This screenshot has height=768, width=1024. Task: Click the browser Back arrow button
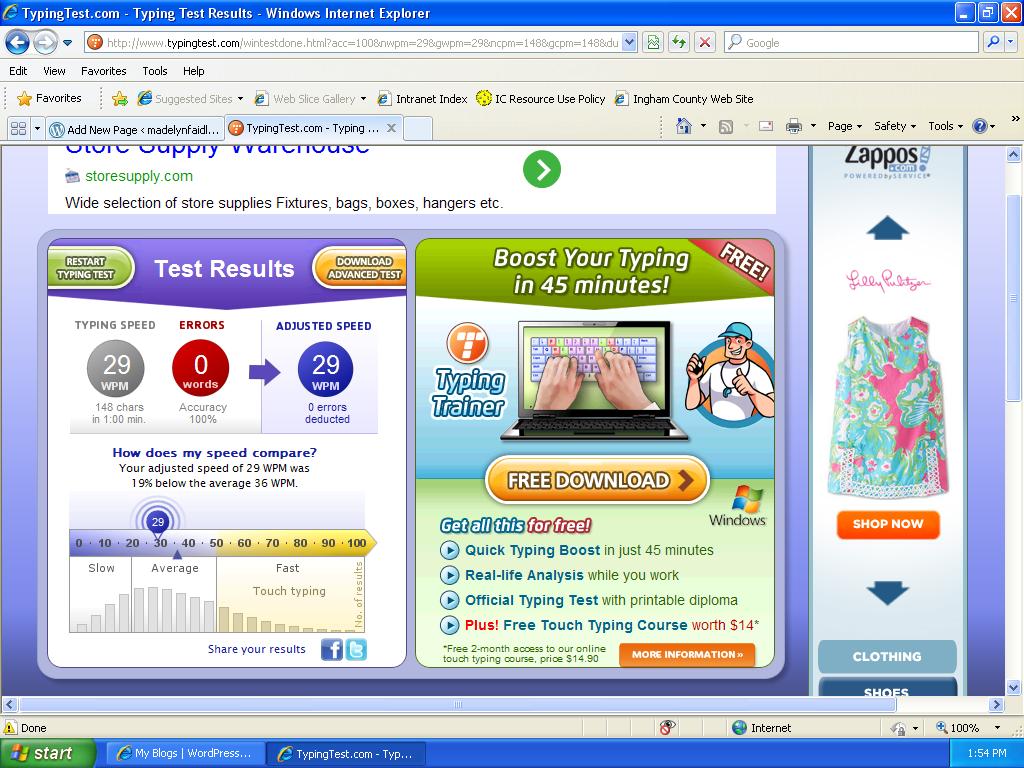click(x=18, y=43)
